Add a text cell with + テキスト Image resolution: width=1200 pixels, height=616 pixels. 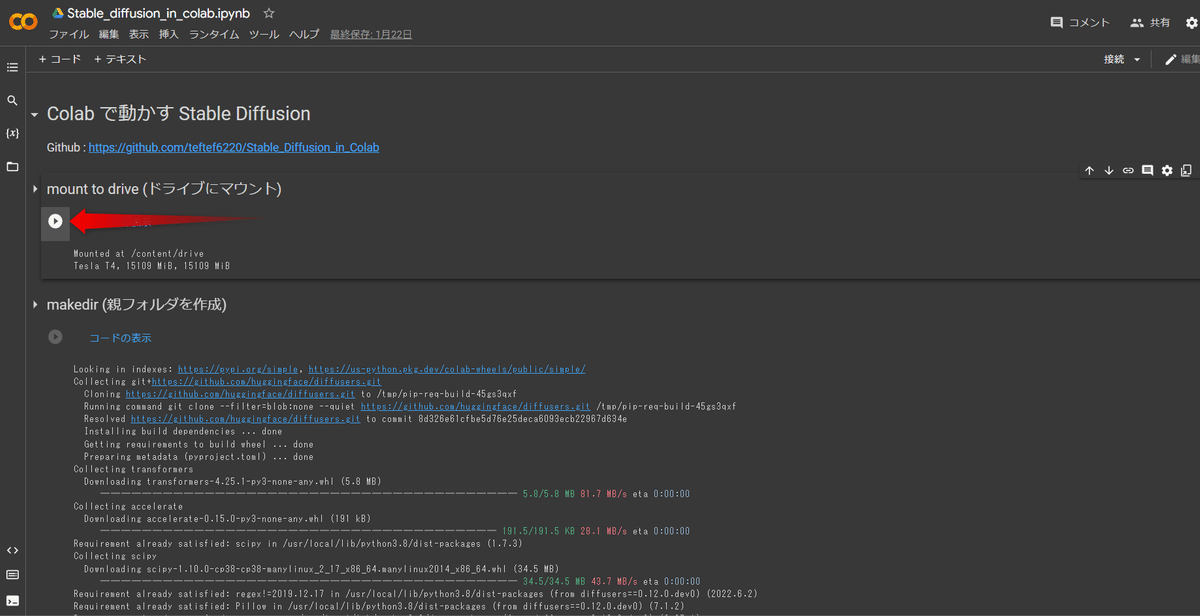click(120, 59)
